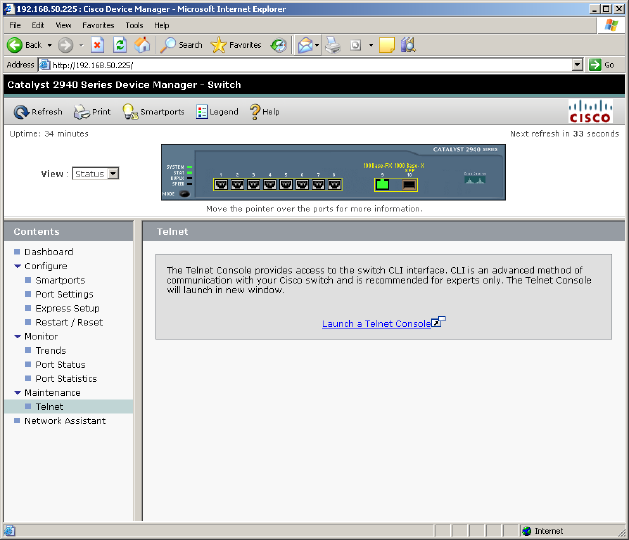Collapse the Monitor tree section
Screen dimensions: 629x540
[17, 337]
